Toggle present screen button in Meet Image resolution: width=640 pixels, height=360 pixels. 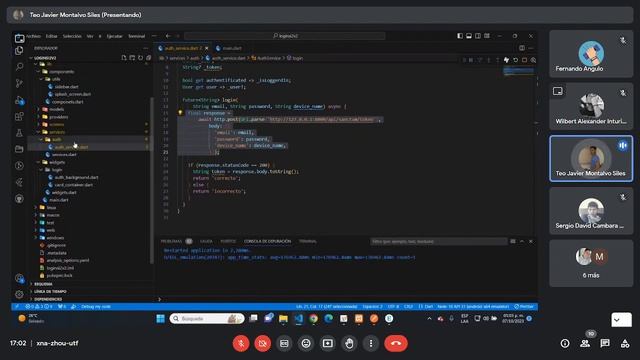click(327, 344)
